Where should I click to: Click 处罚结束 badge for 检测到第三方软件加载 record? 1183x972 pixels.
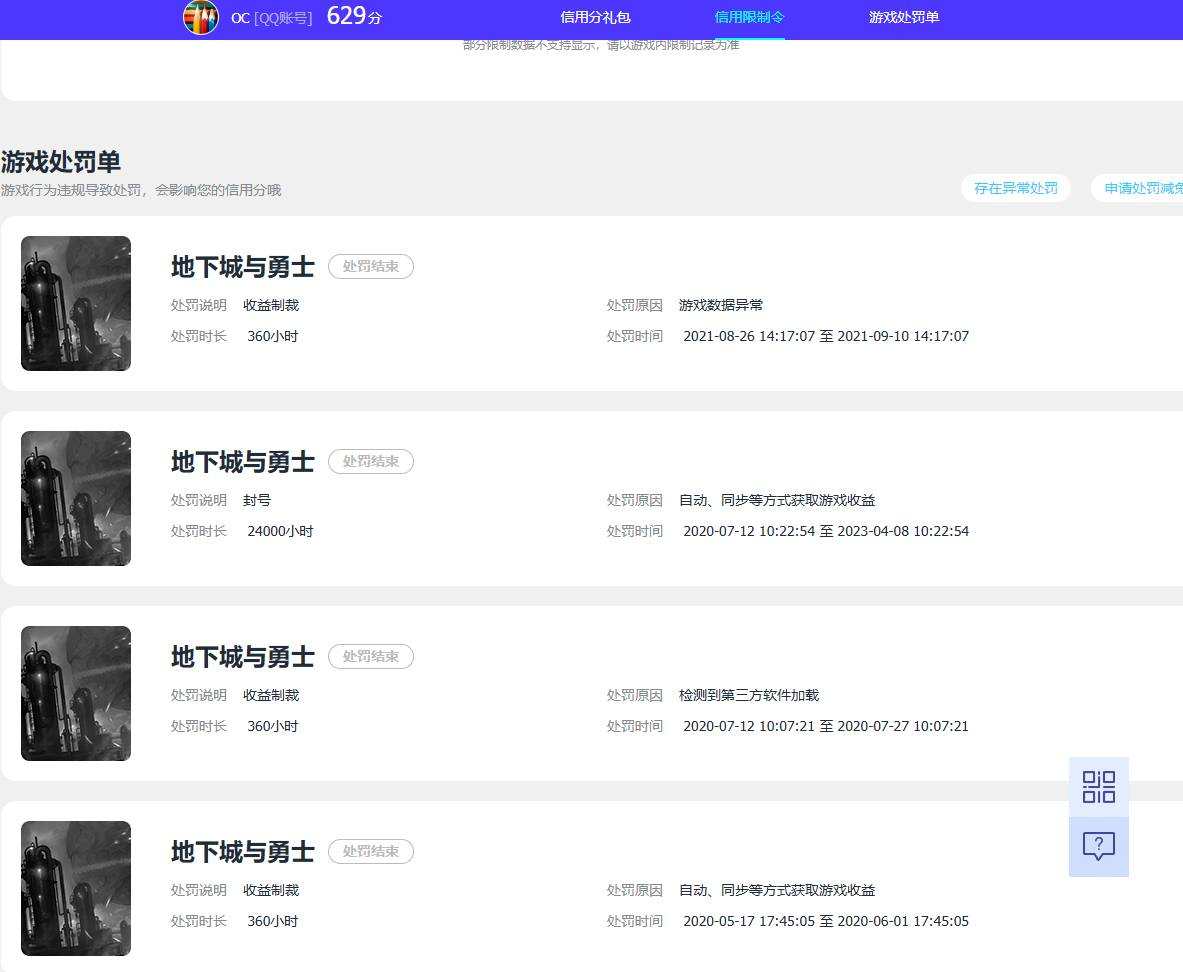[x=370, y=657]
